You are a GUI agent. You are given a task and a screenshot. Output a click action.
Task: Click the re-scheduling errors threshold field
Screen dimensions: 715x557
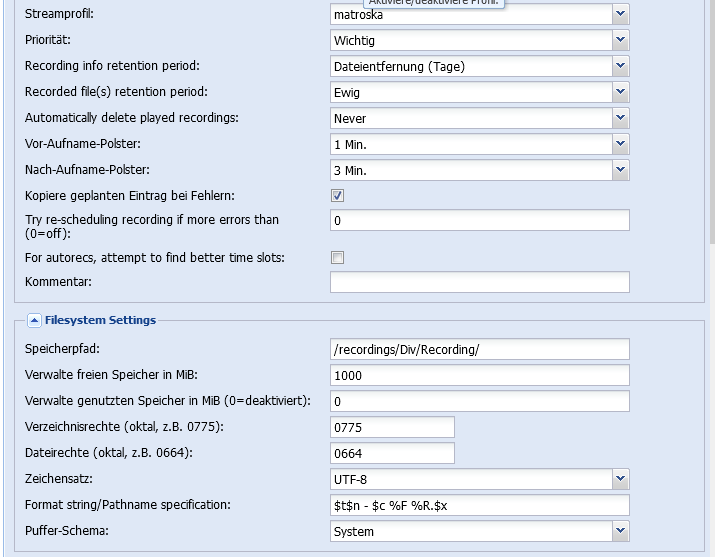pyautogui.click(x=480, y=220)
